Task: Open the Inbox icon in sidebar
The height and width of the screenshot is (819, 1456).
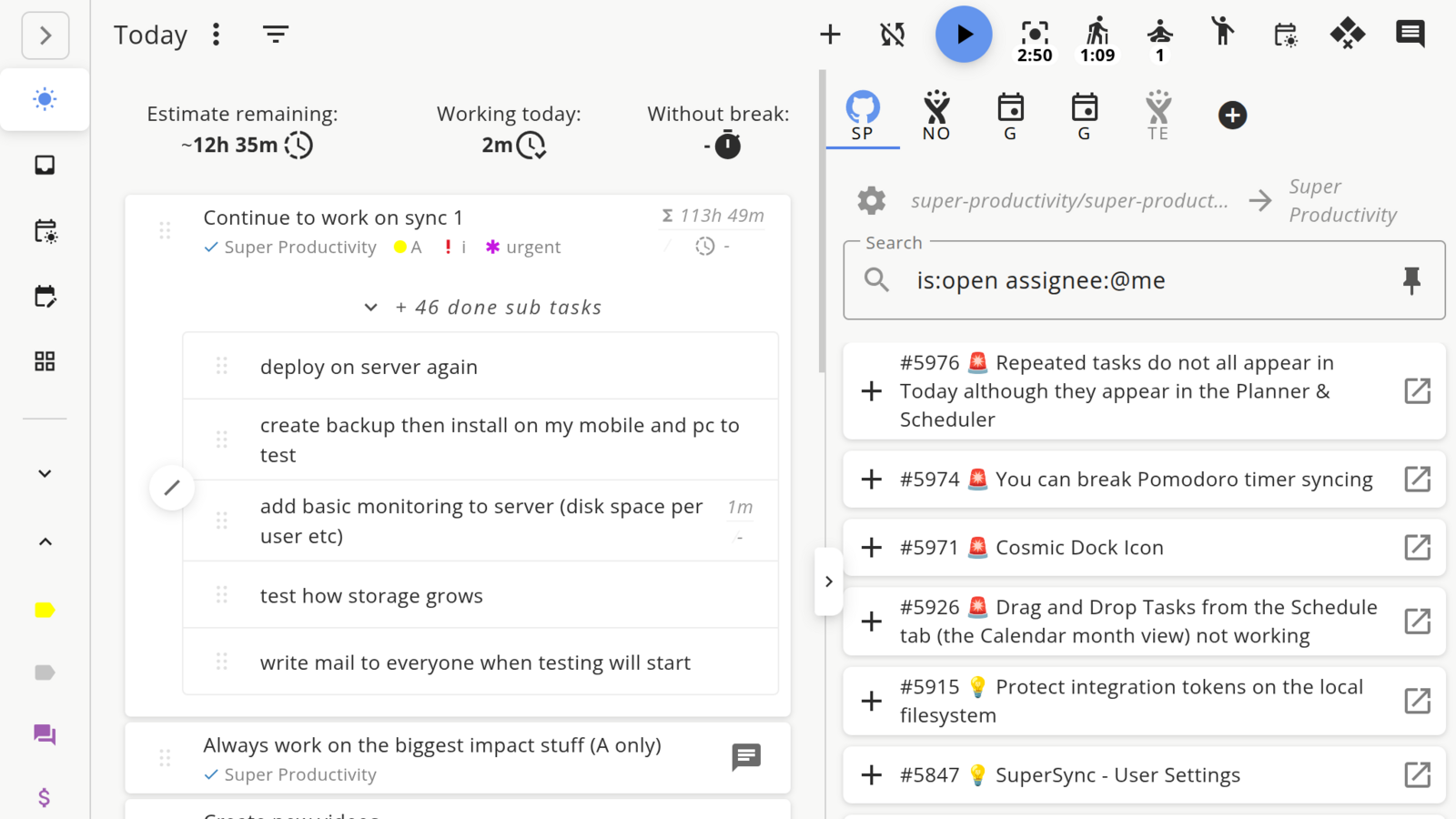Action: click(45, 165)
